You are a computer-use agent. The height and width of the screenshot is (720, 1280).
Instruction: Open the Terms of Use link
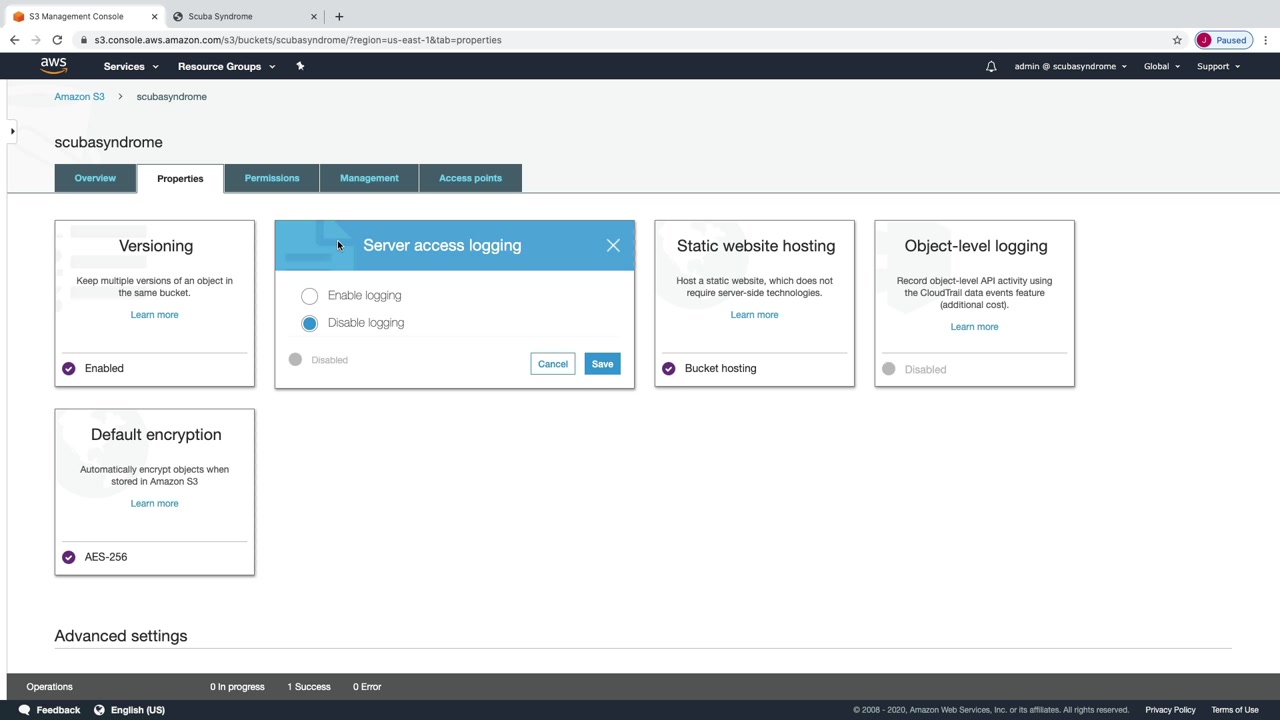(x=1235, y=710)
